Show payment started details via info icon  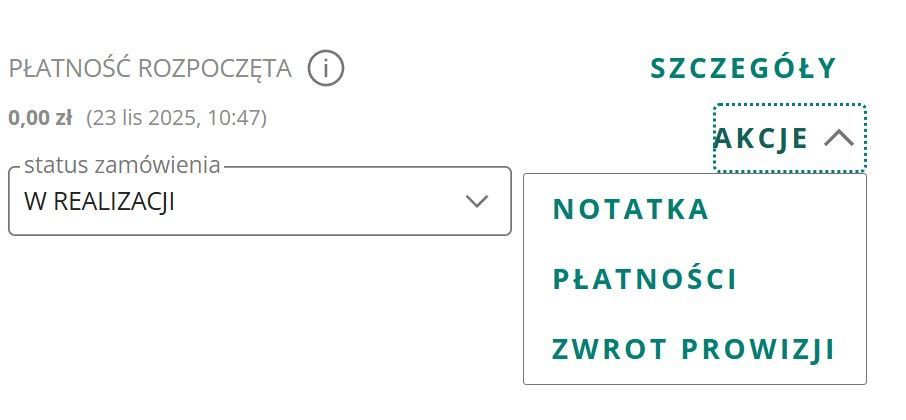pos(326,69)
